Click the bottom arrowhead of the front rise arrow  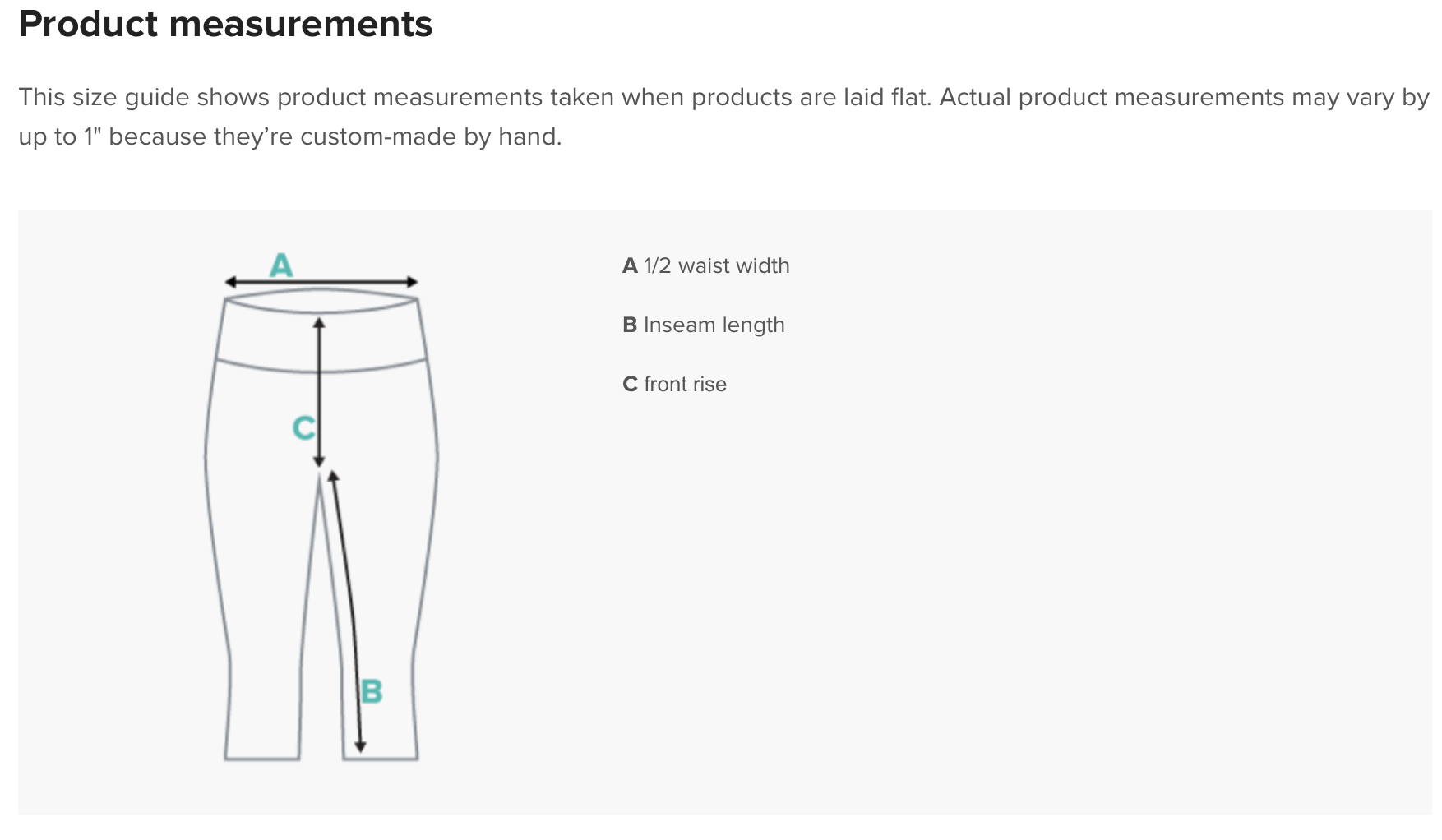coord(319,462)
